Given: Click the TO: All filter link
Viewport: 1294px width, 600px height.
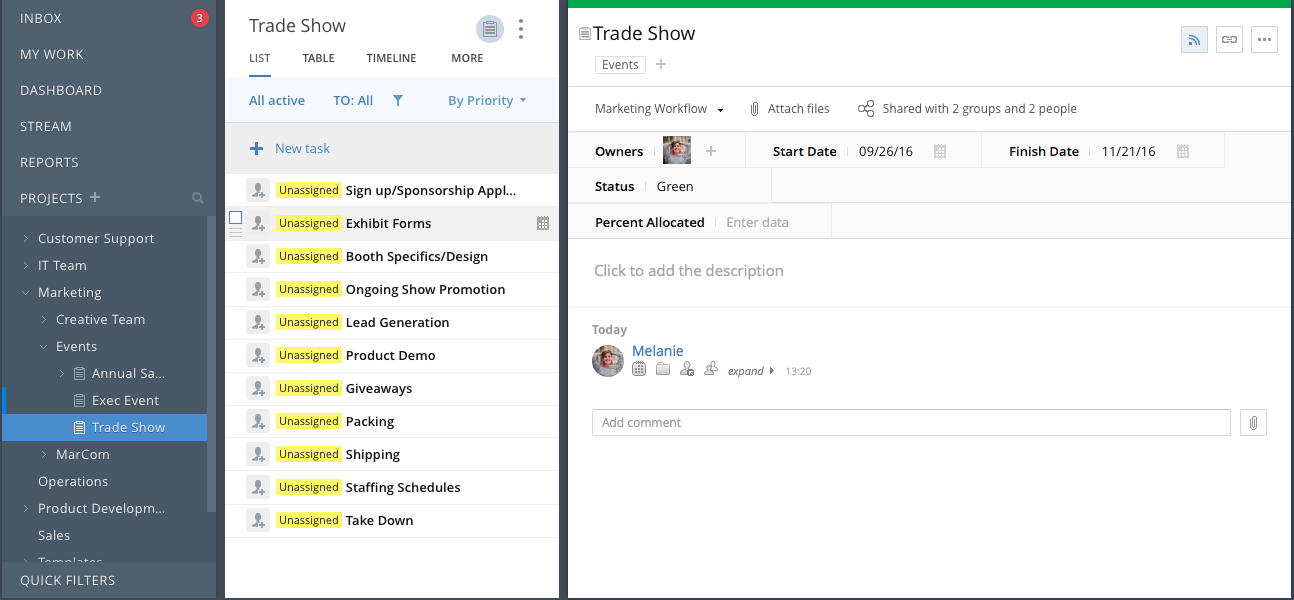Looking at the screenshot, I should 353,100.
